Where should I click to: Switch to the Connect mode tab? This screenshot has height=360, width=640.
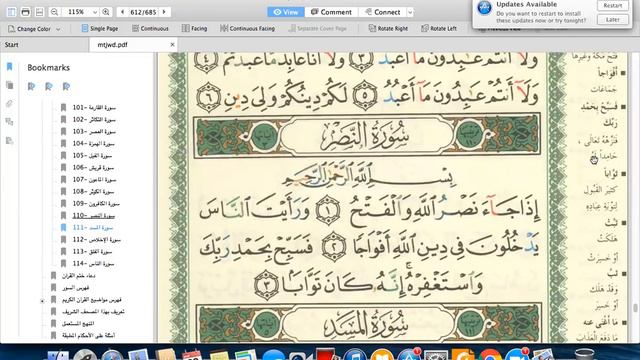click(382, 12)
